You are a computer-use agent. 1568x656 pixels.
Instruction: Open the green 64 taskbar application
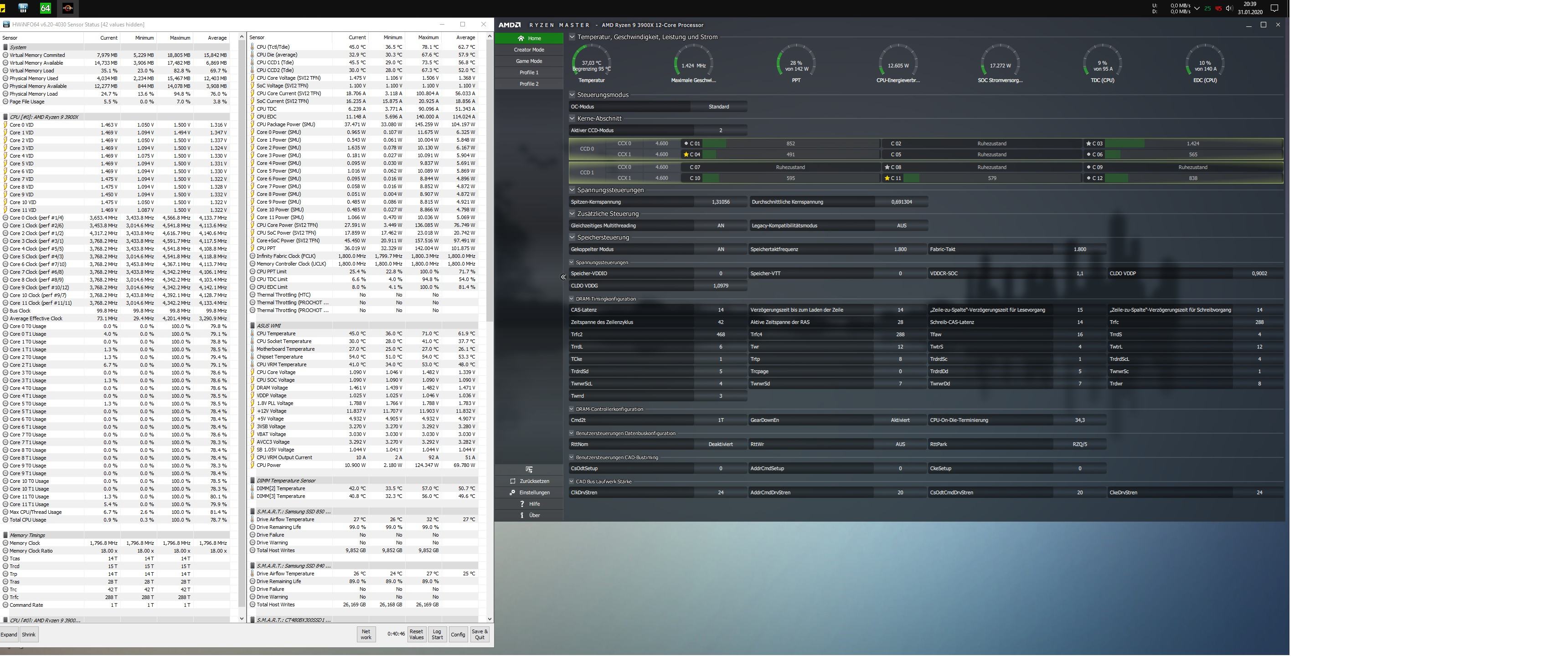point(46,8)
